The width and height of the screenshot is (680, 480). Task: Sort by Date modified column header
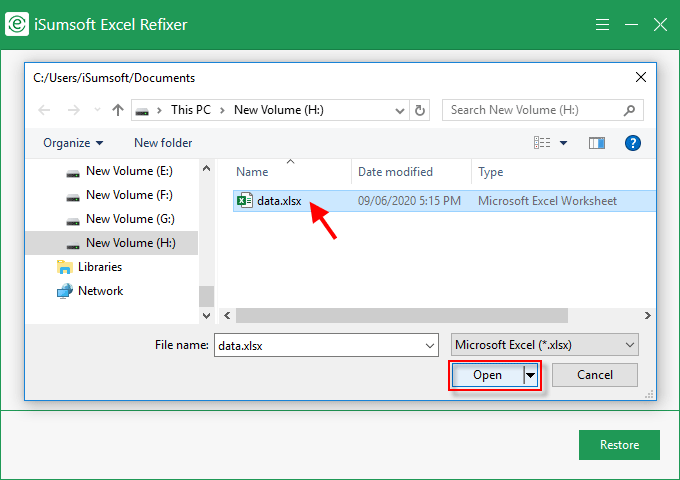click(395, 172)
